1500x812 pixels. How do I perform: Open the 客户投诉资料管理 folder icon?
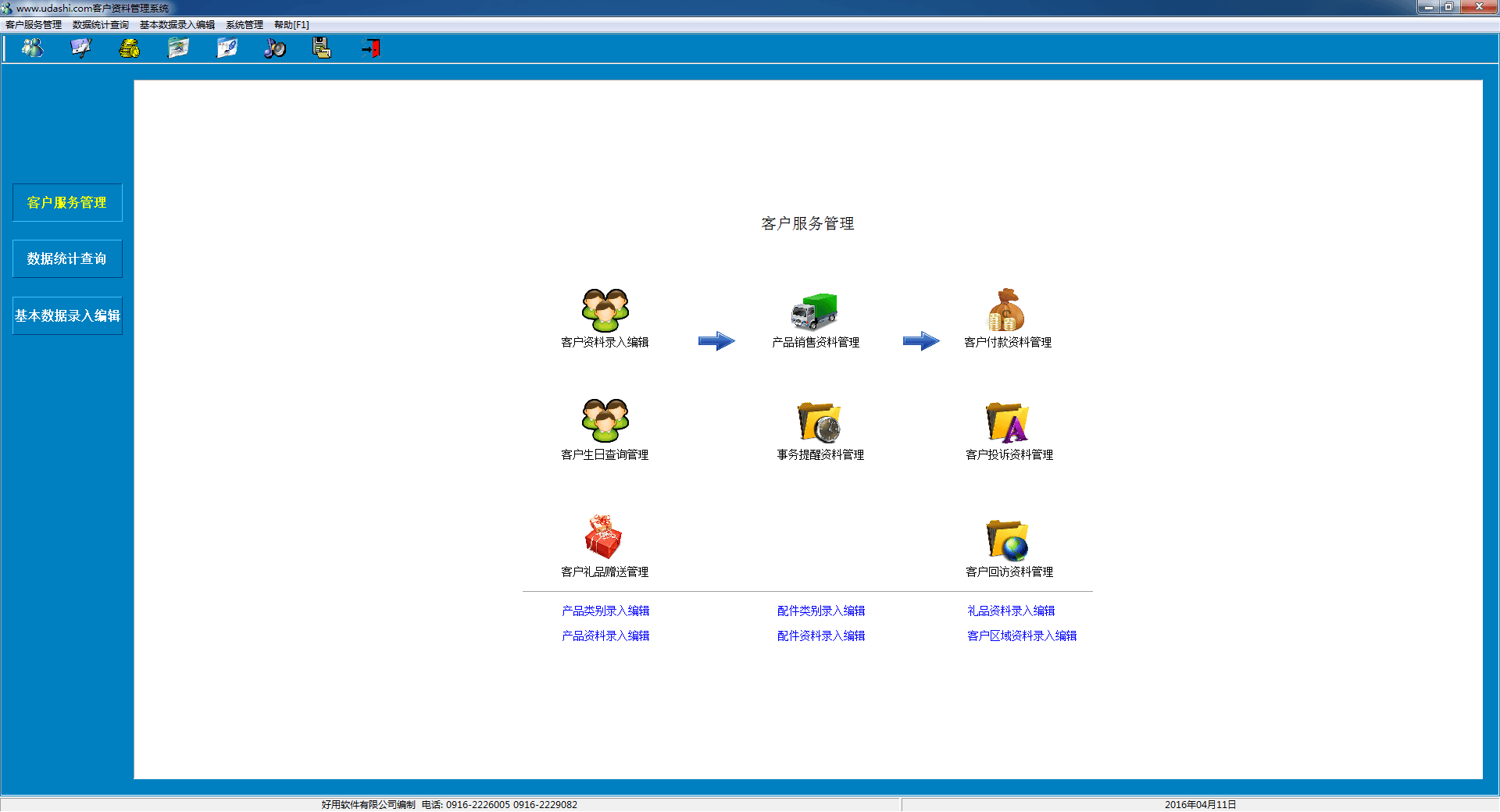click(x=1008, y=422)
